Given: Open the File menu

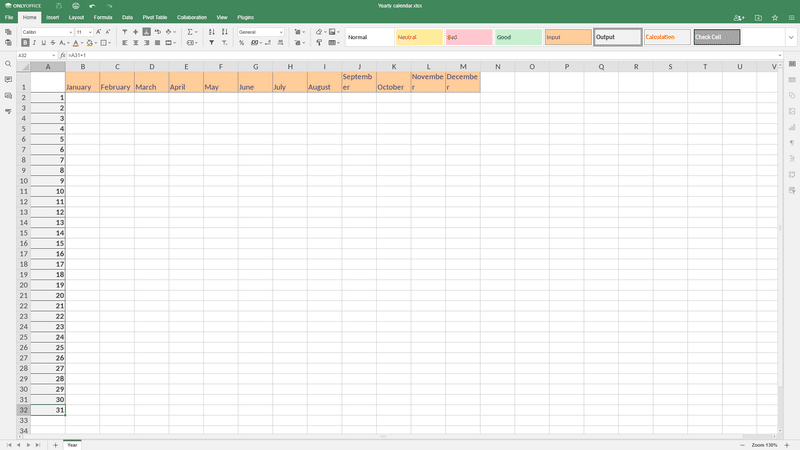Looking at the screenshot, I should [9, 17].
